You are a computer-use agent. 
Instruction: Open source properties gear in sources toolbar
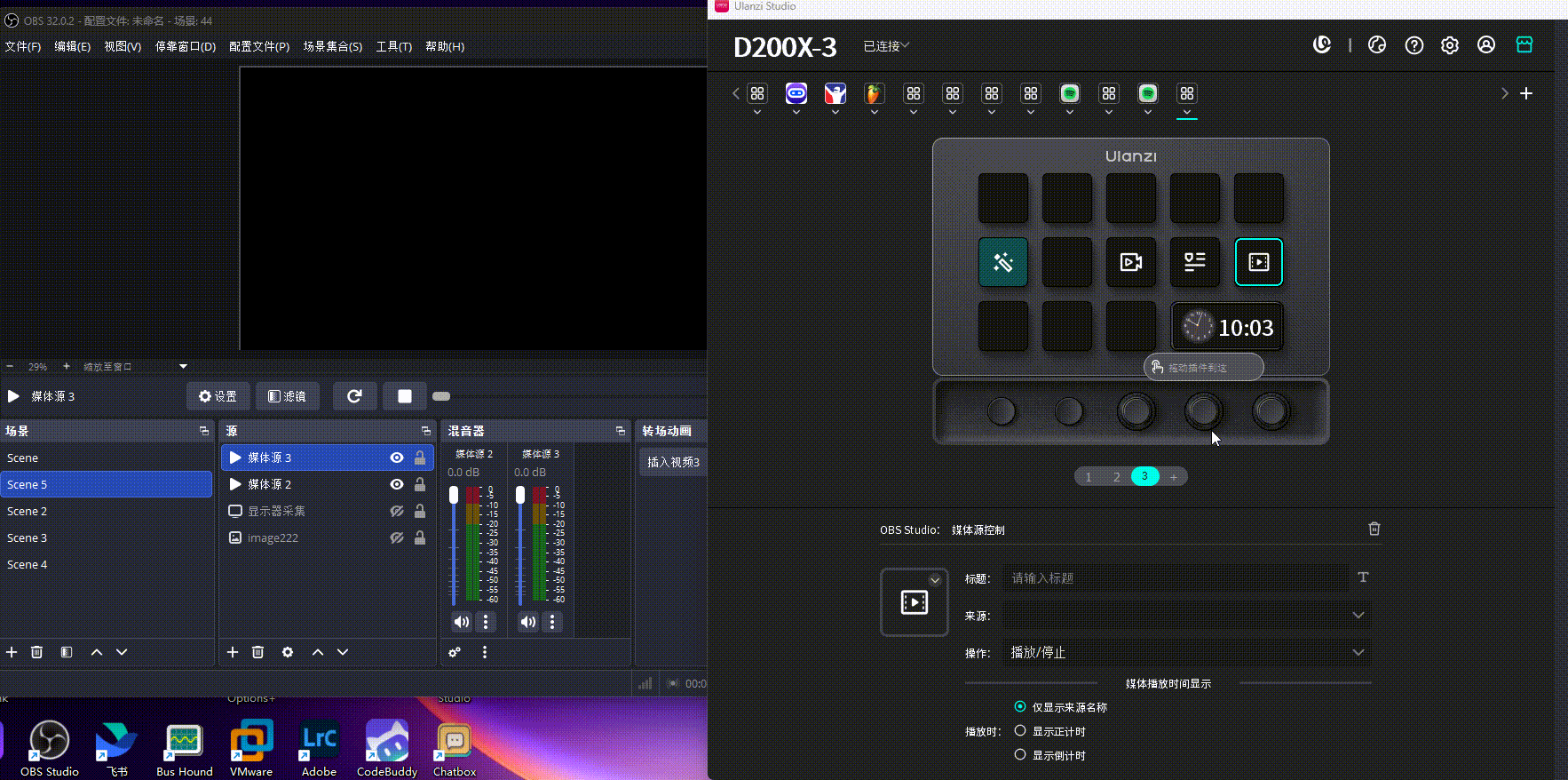coord(288,652)
